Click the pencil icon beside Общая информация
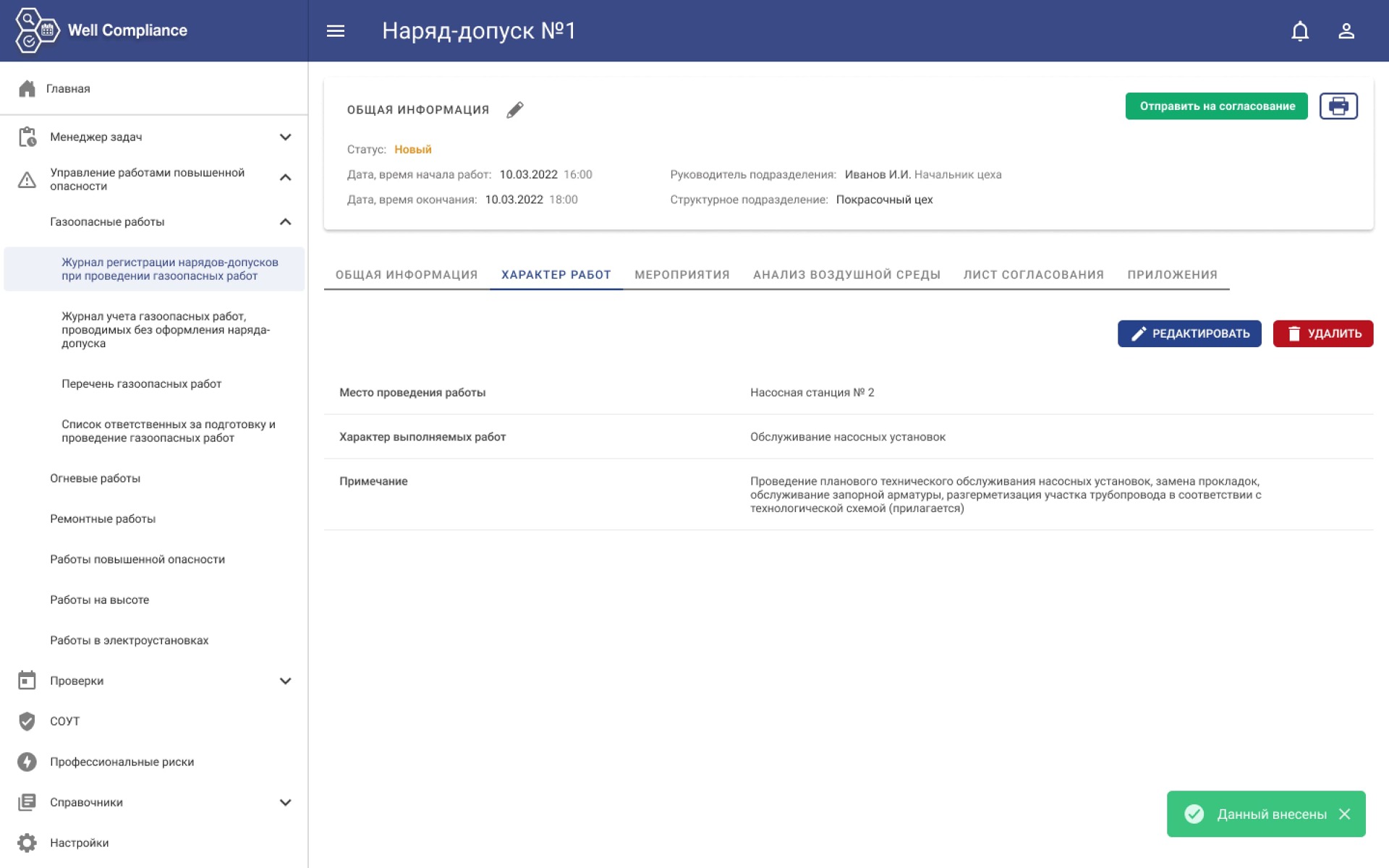Viewport: 1389px width, 868px height. [514, 110]
